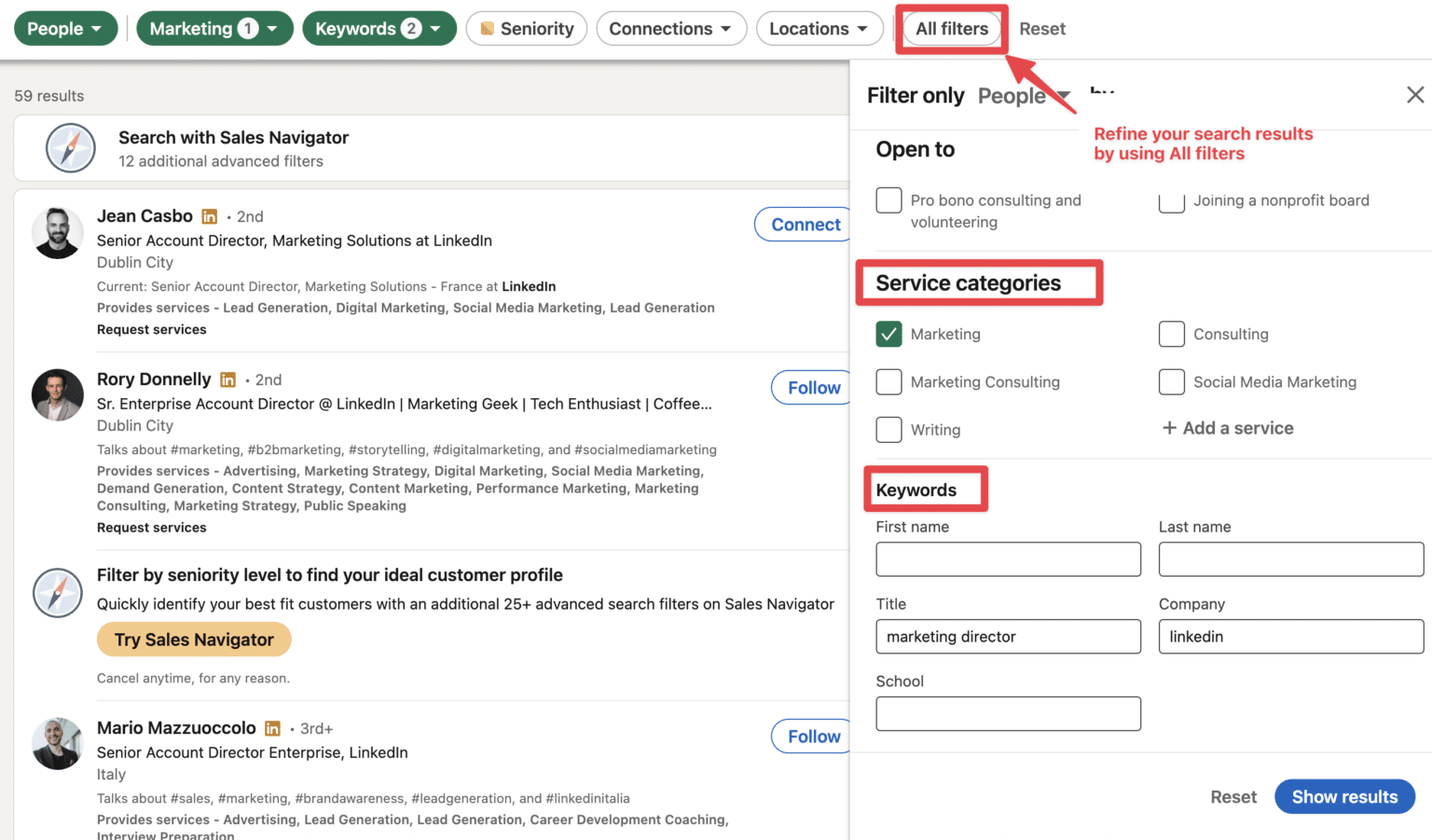Click inside the School input field
This screenshot has width=1432, height=840.
(x=1008, y=713)
